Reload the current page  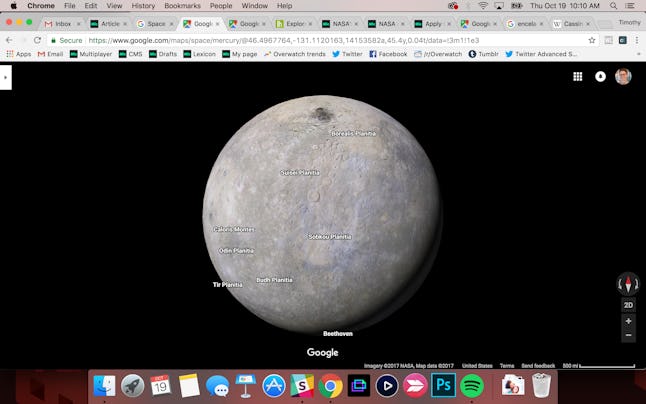point(37,40)
